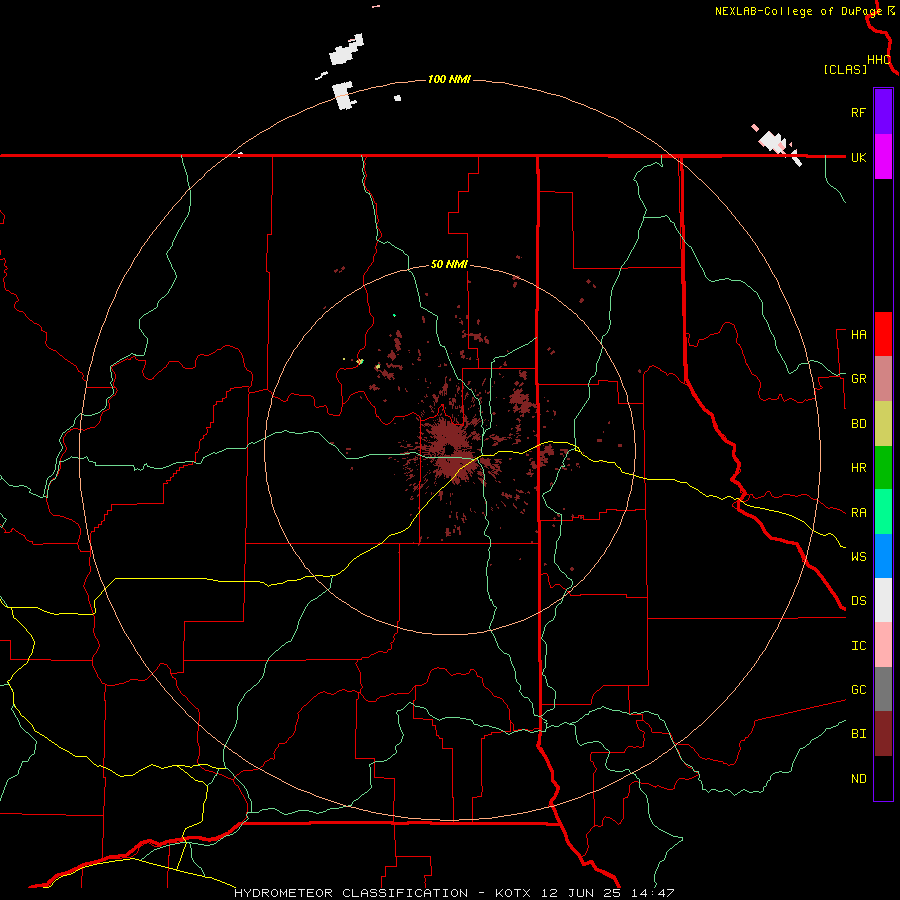Click the ND legend label

[x=858, y=779]
